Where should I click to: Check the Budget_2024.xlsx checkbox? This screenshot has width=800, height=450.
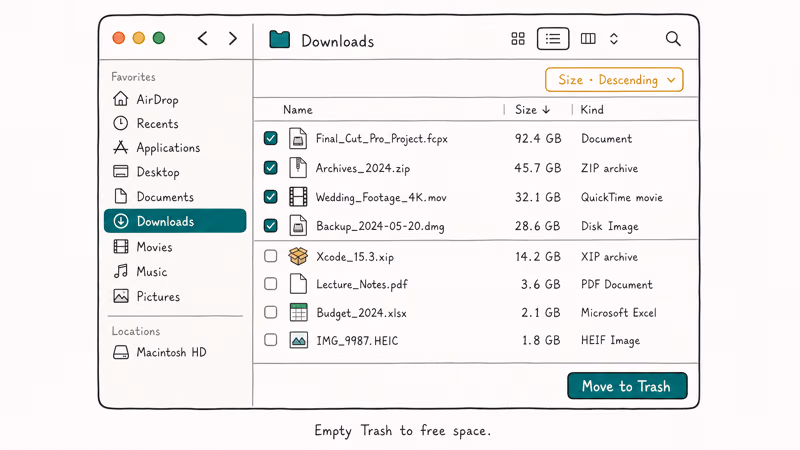click(271, 312)
